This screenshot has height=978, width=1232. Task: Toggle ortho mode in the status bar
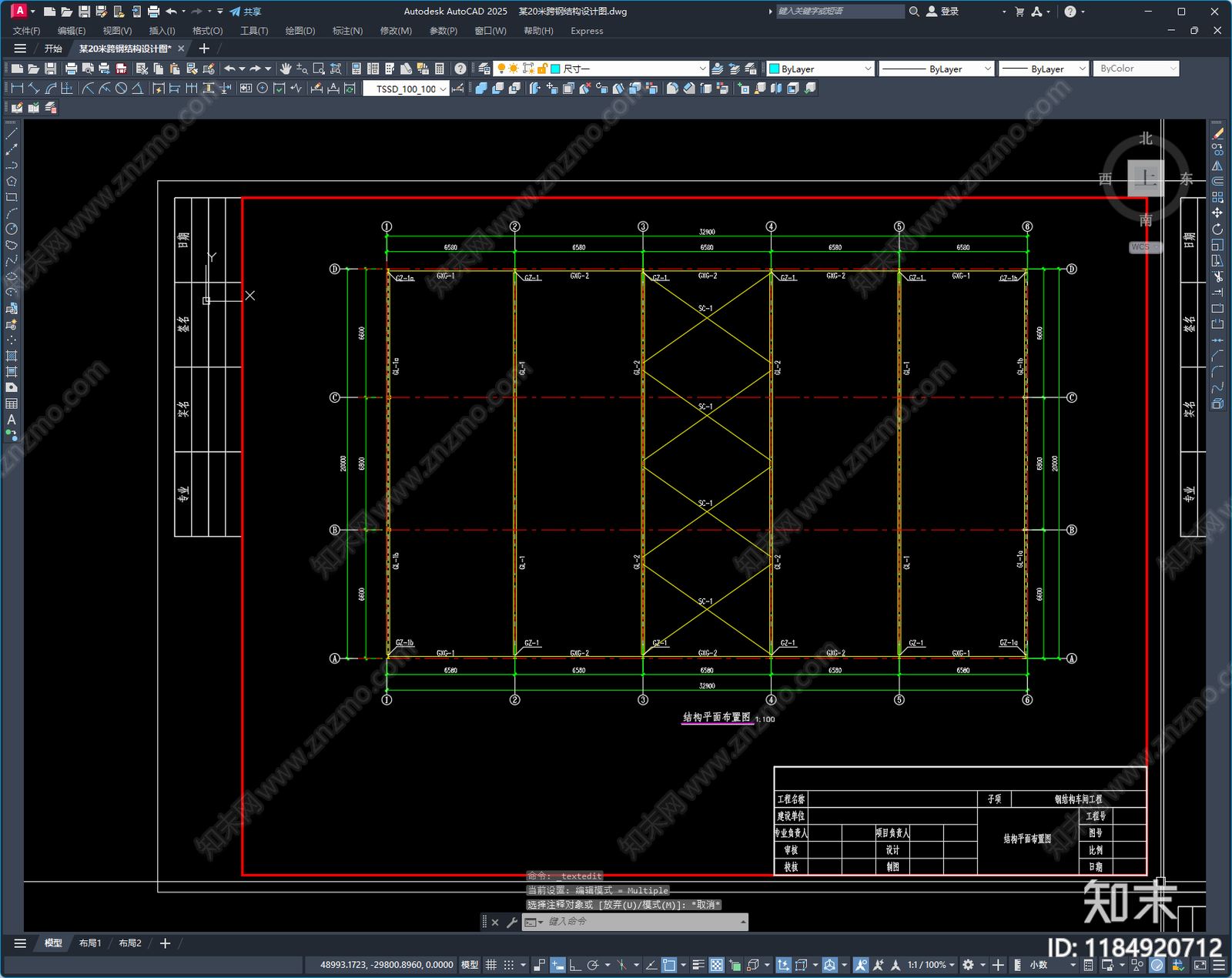click(575, 965)
